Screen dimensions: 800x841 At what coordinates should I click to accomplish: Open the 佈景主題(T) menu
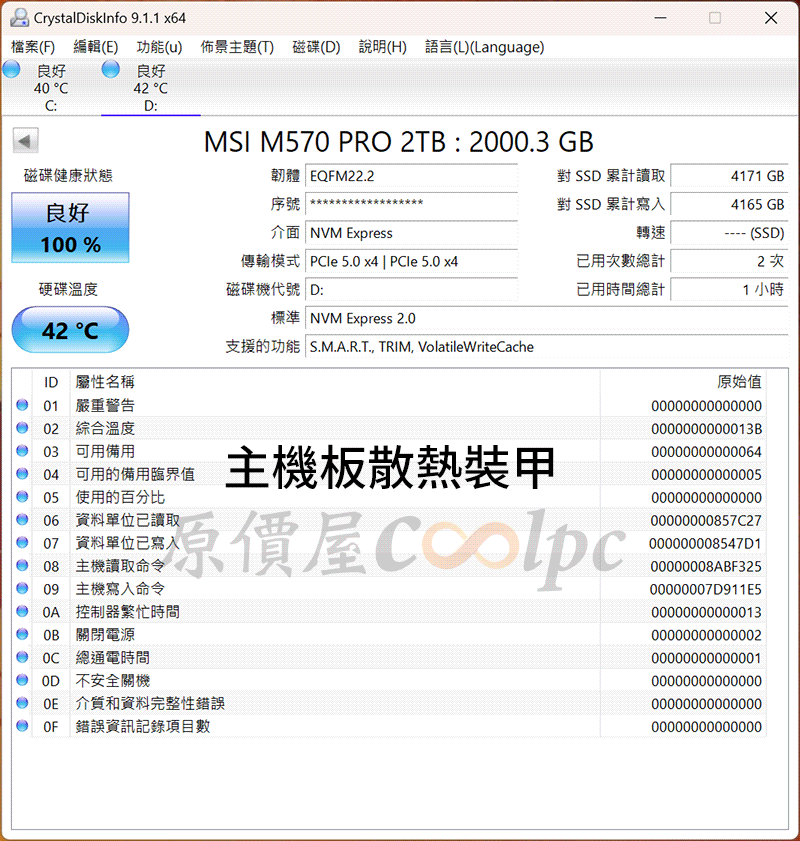[x=237, y=47]
